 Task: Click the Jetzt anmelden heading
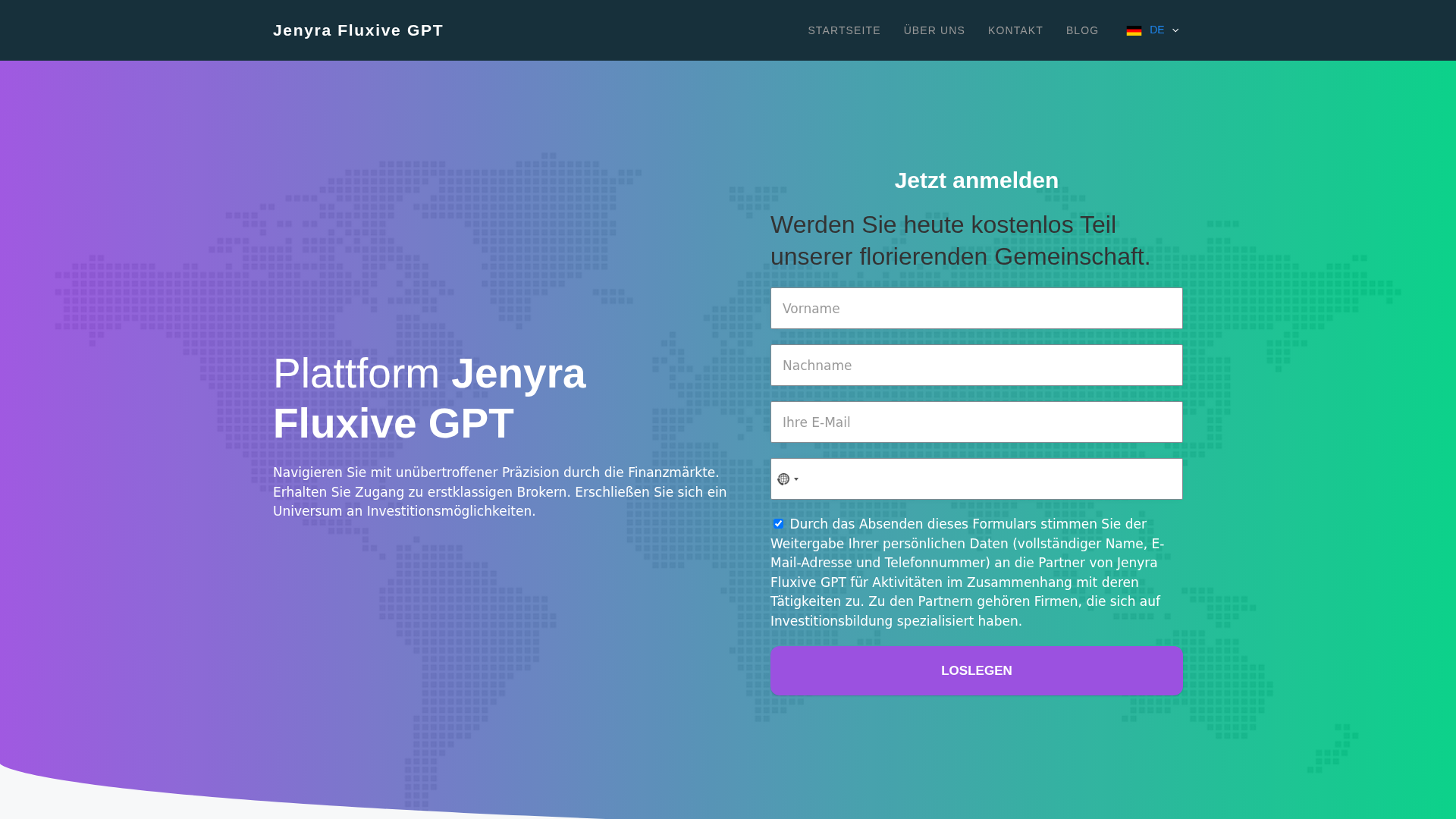(976, 180)
